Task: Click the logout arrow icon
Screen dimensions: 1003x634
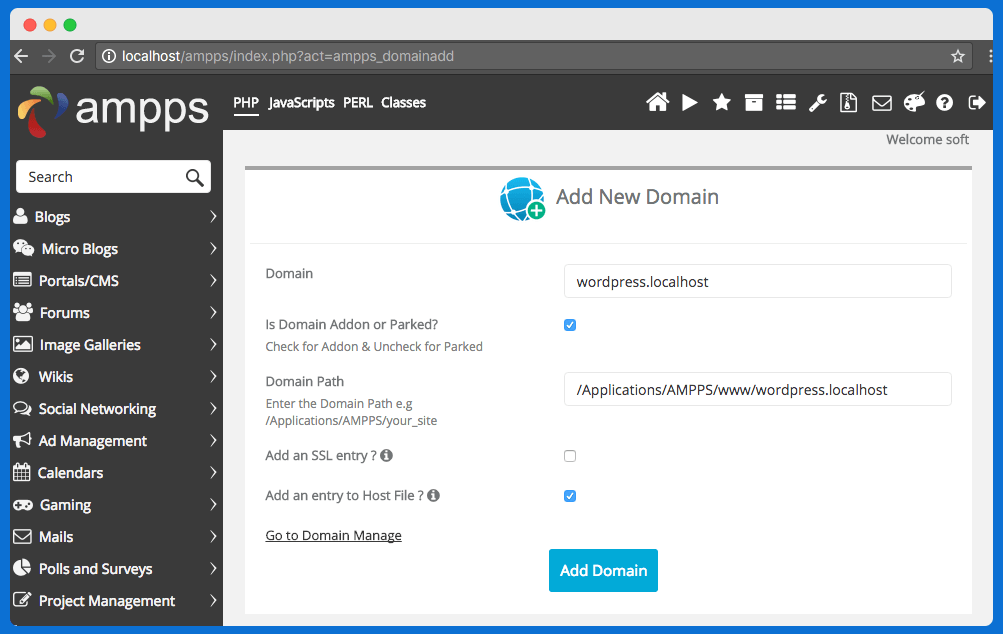Action: click(977, 102)
